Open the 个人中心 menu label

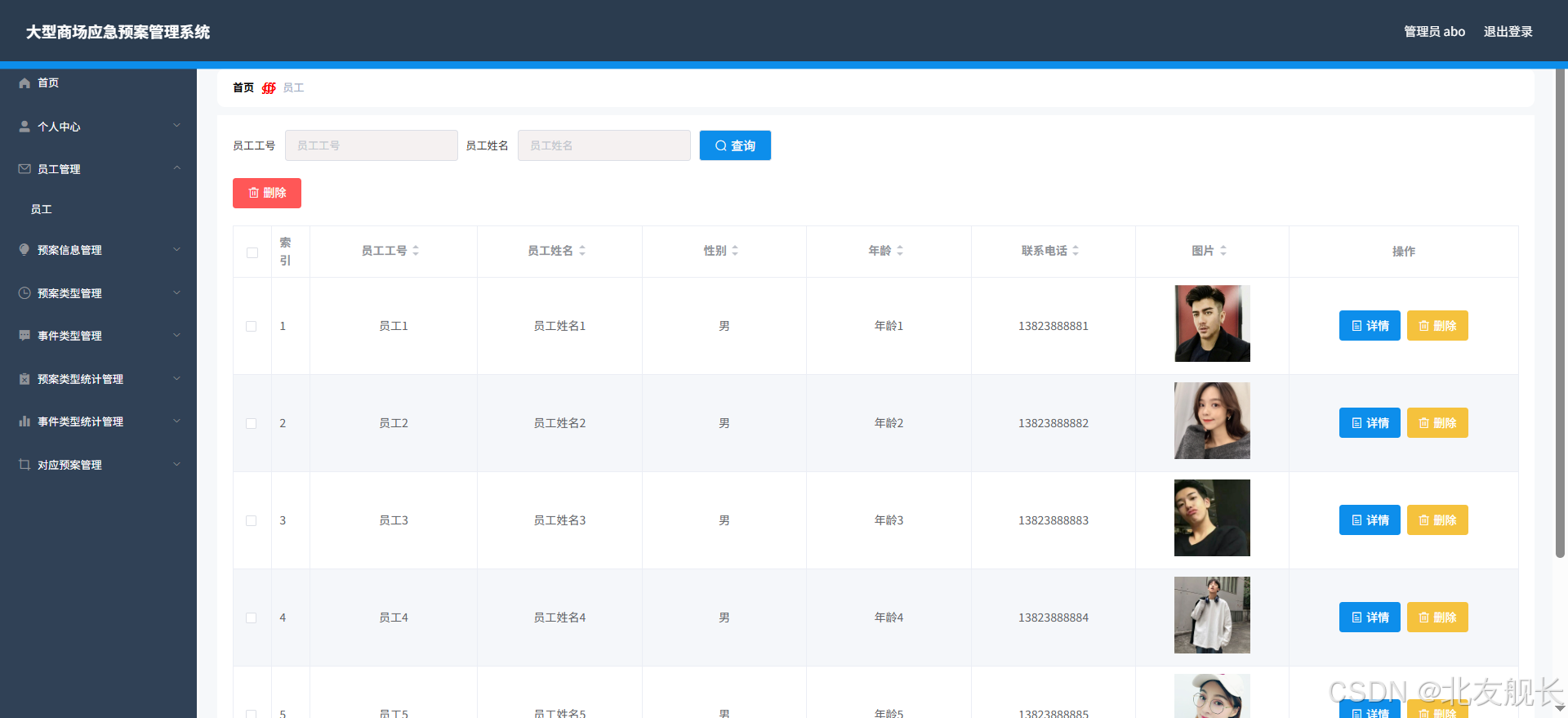59,127
